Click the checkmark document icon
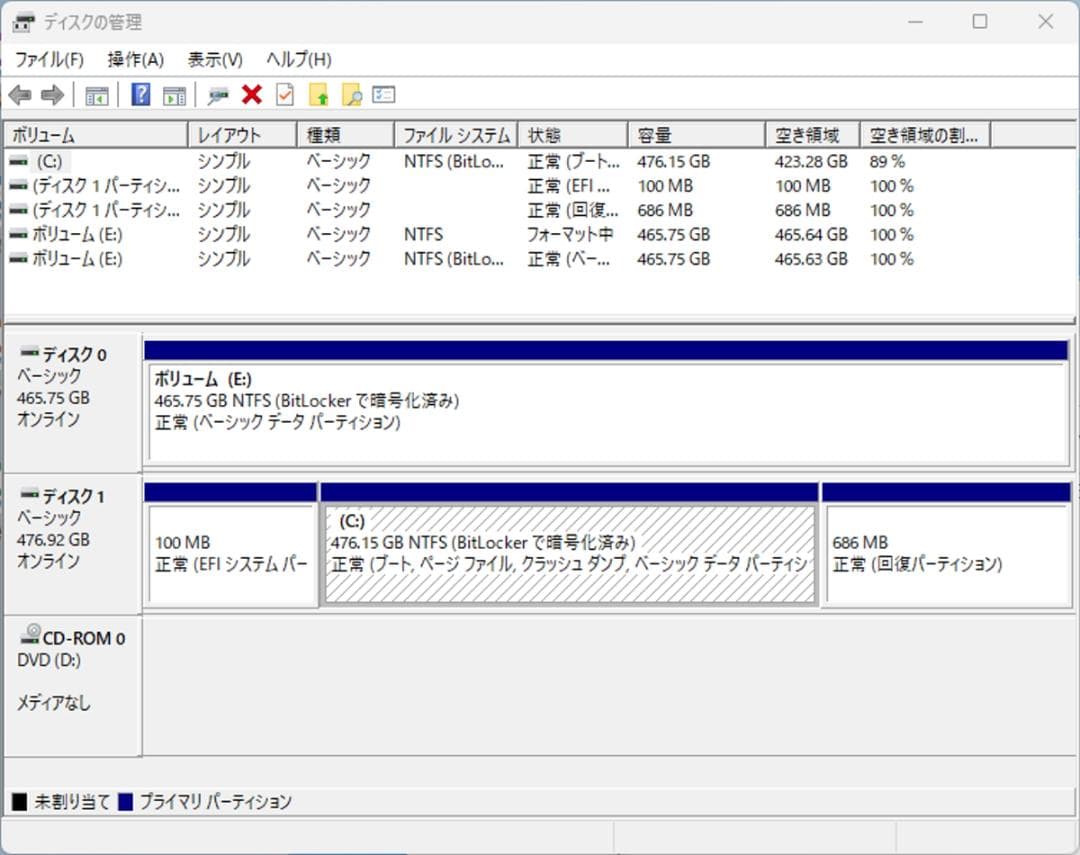The image size is (1080, 855). point(283,94)
